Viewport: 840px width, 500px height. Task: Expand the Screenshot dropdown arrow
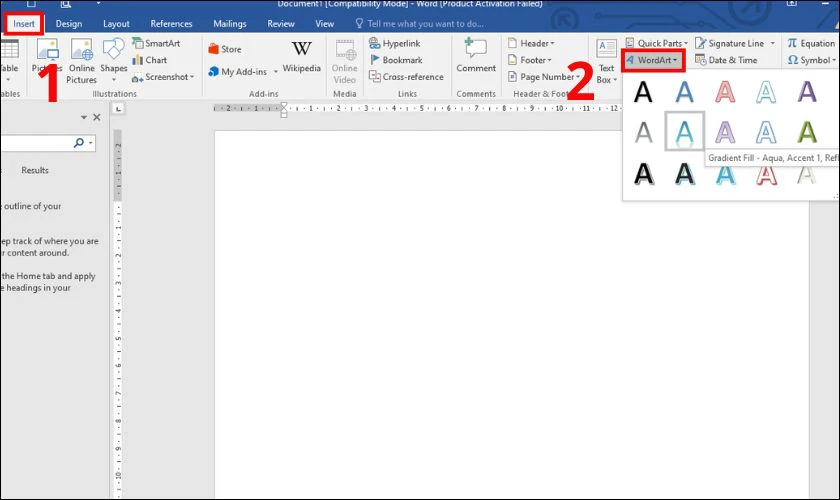192,77
